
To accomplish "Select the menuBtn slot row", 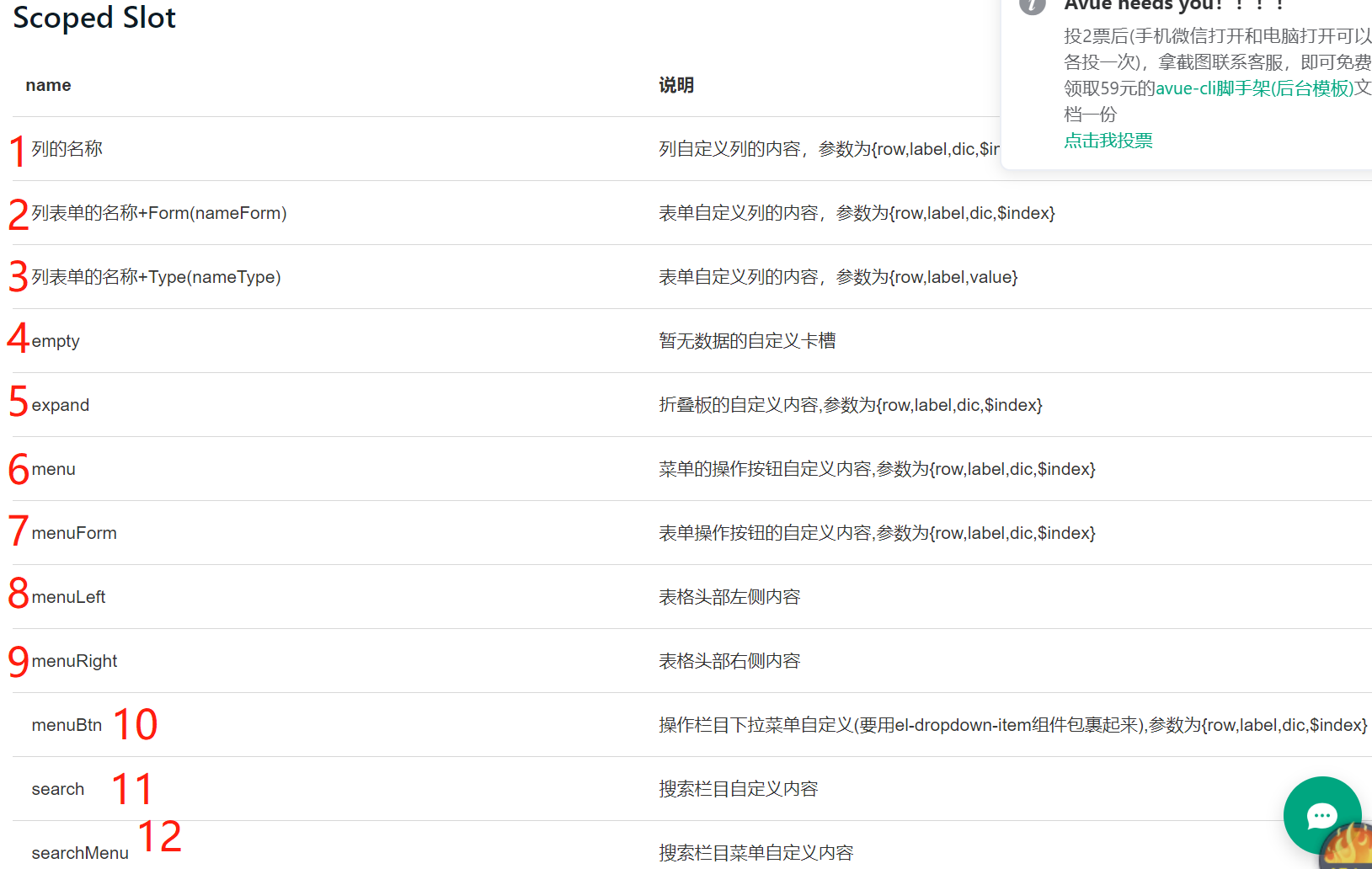I will (x=67, y=725).
